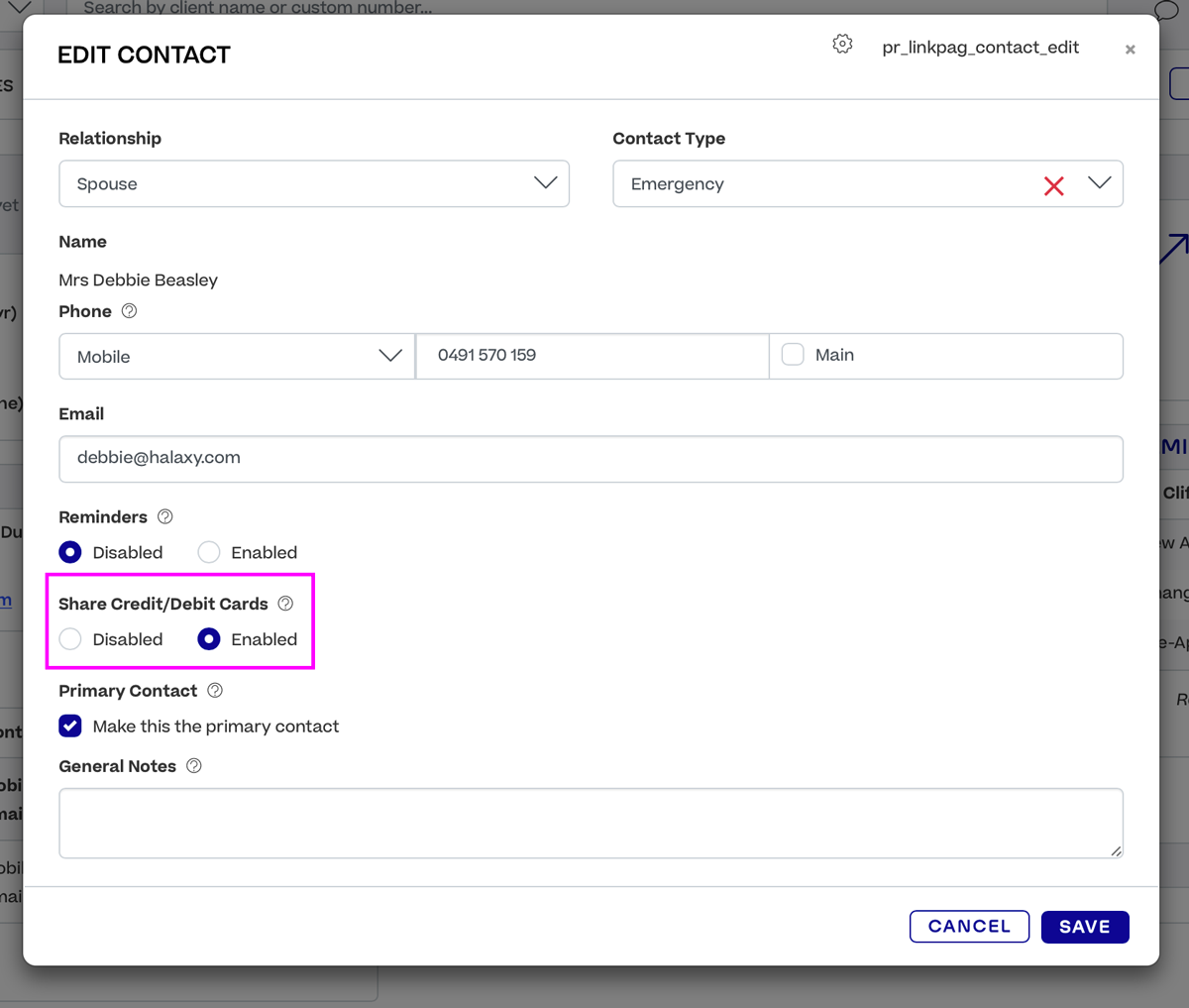Click the phone number field 0491 570 159

pos(593,356)
